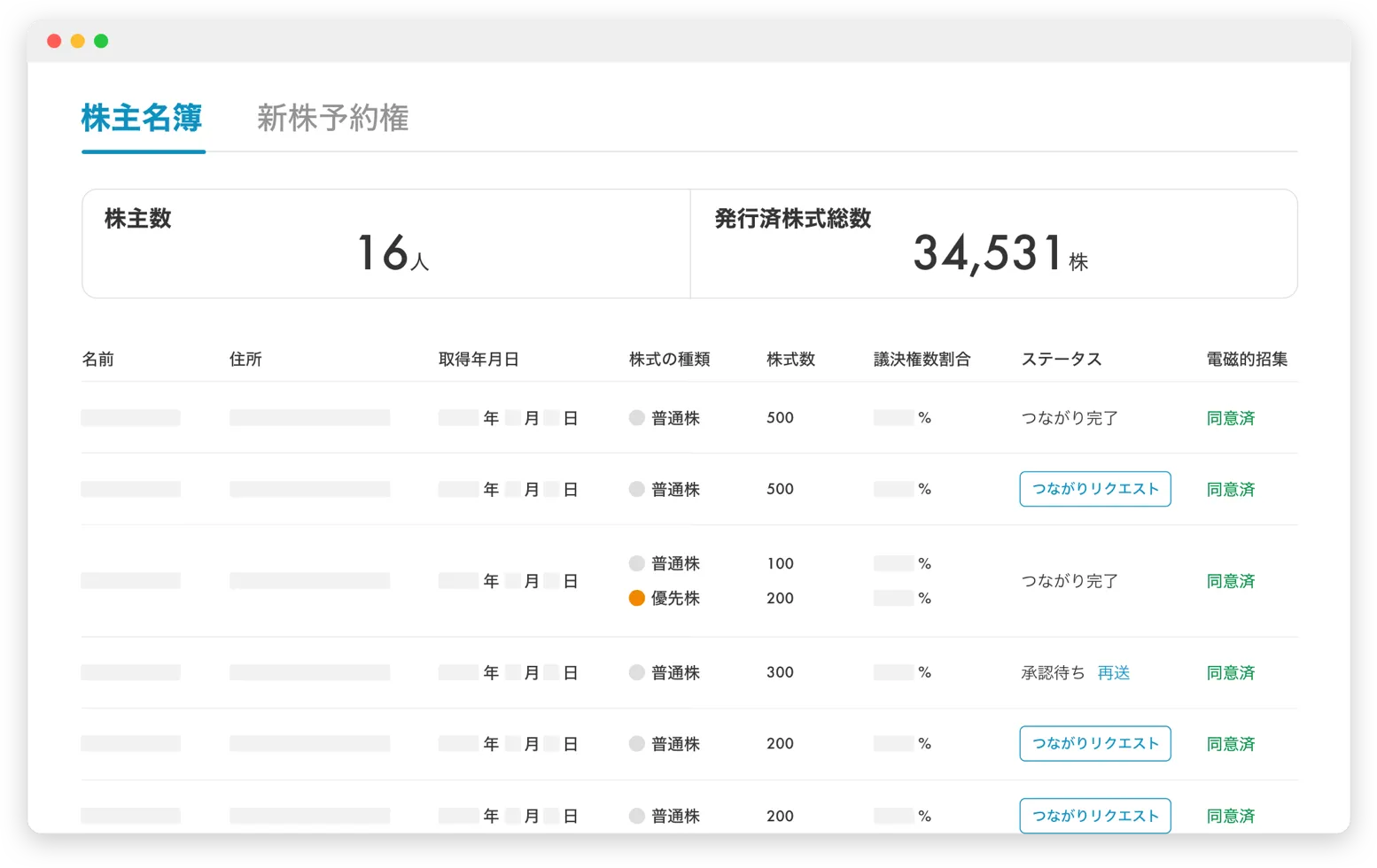Click the orange 優先株 dot icon
The image size is (1377, 868).
click(636, 598)
